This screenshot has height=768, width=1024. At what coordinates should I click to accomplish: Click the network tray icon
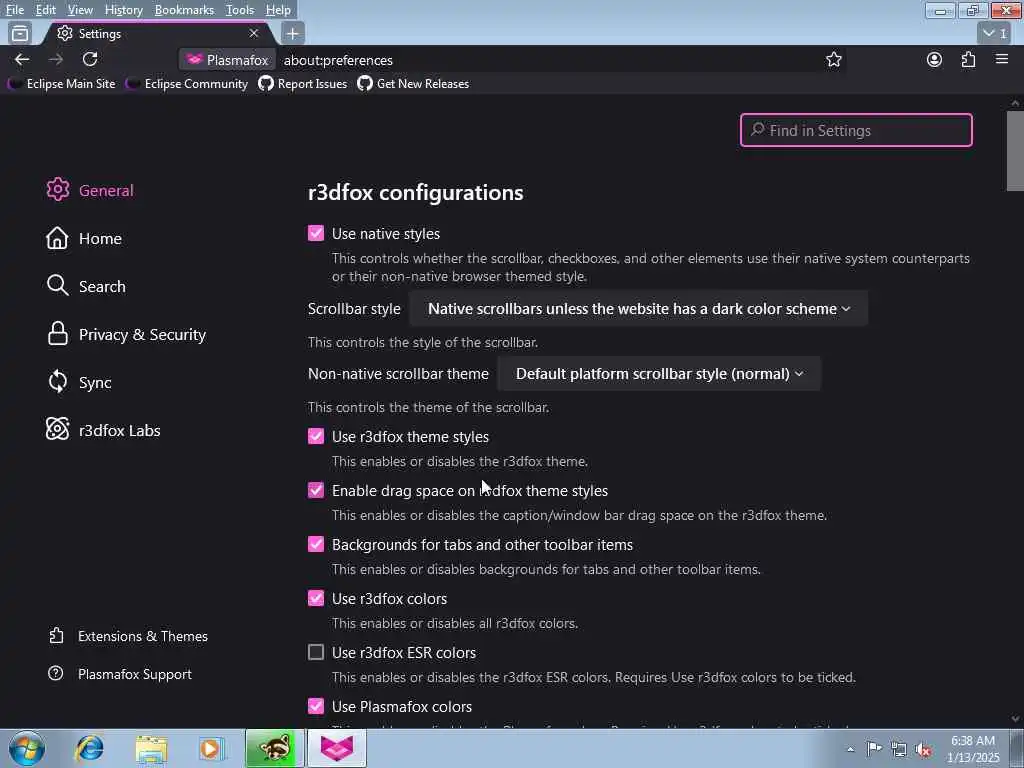[899, 750]
